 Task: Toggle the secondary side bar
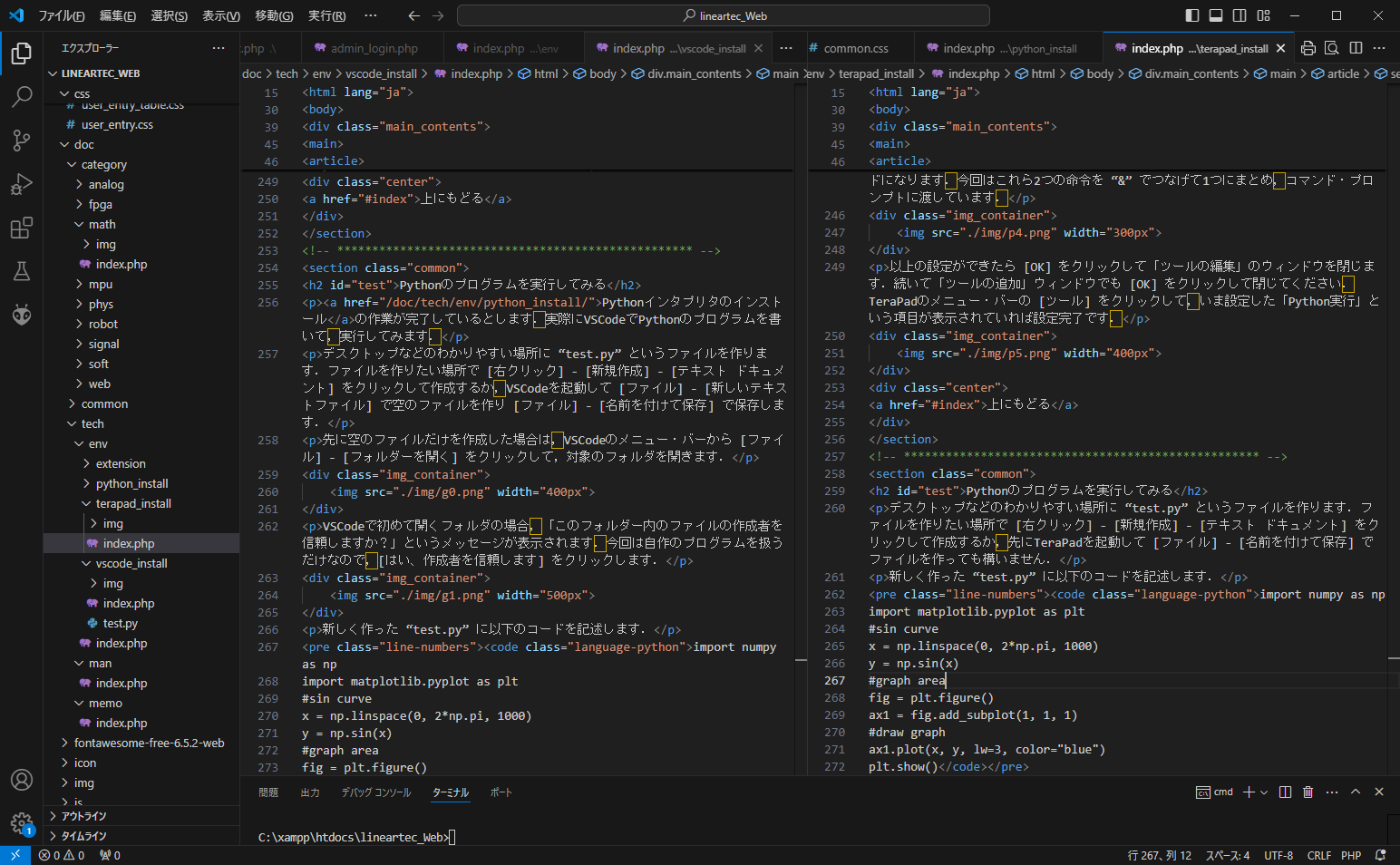[1240, 15]
